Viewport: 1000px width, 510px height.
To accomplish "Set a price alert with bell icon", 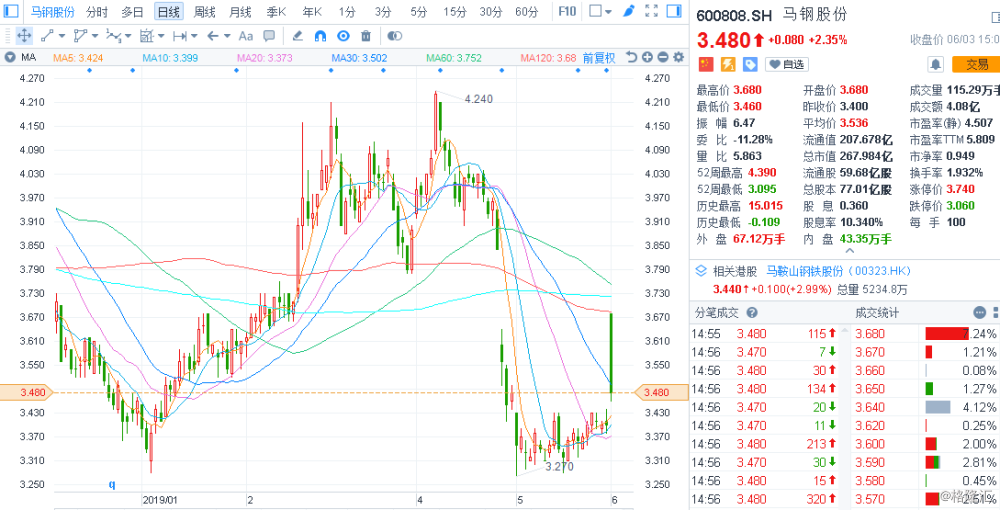I will 936,64.
